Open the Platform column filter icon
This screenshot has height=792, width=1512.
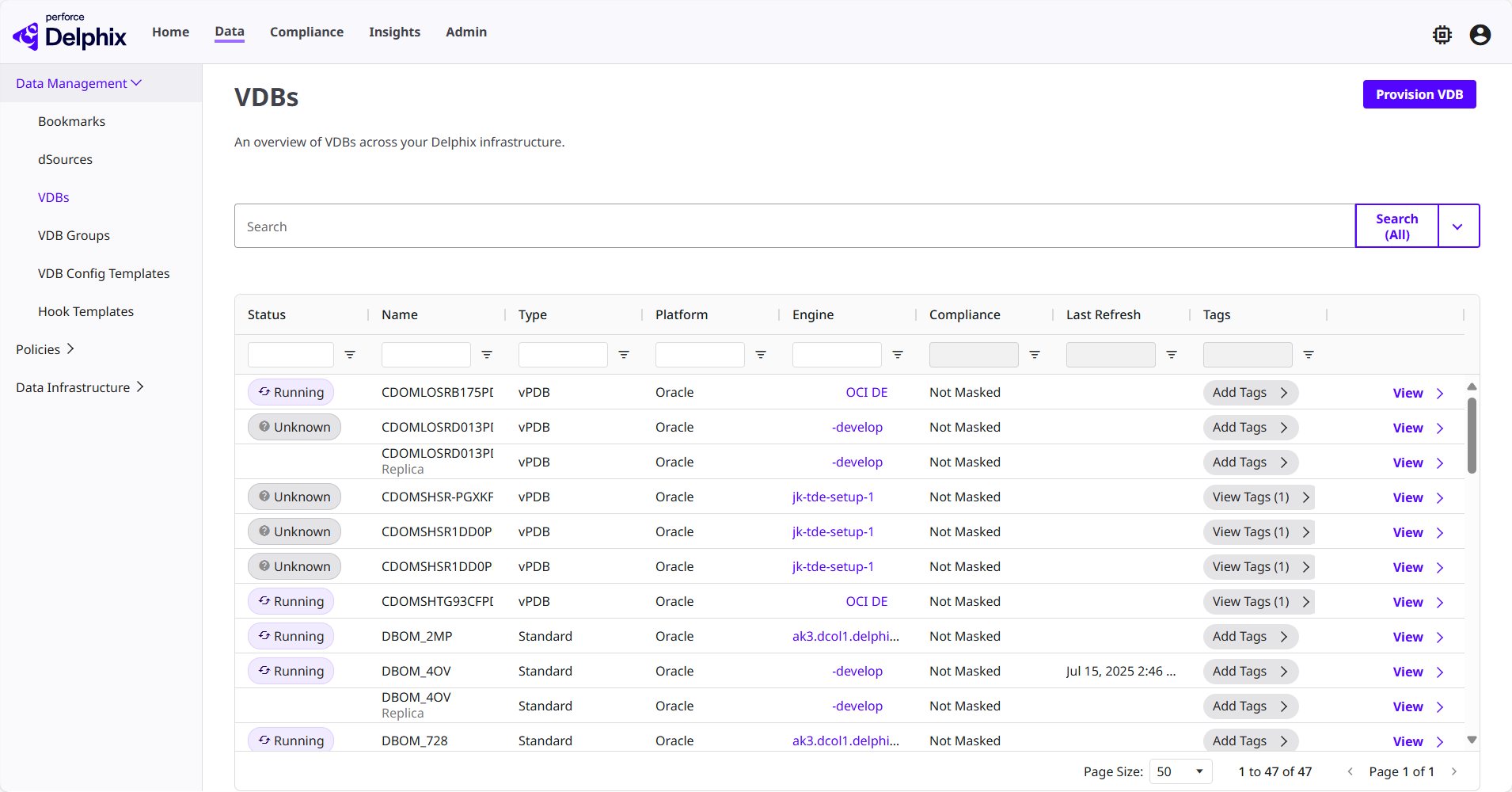[x=761, y=355]
